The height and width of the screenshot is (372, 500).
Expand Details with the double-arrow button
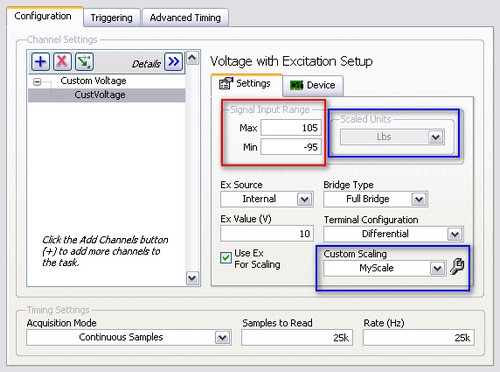coord(174,62)
